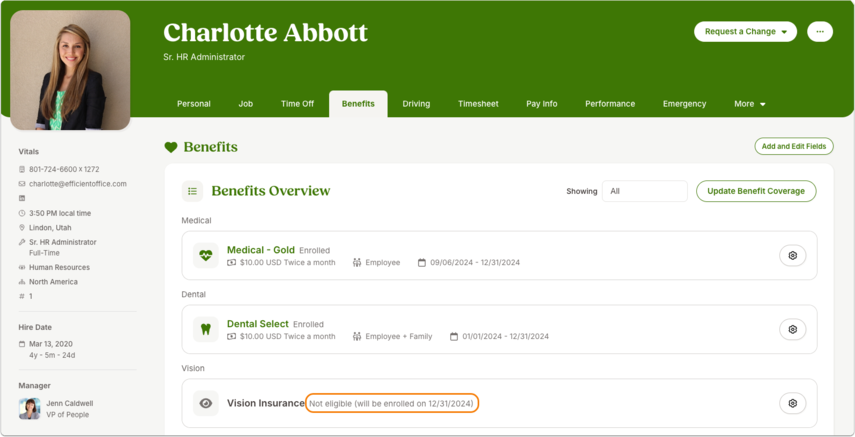View the Performance tab
The image size is (855, 437).
(x=610, y=104)
